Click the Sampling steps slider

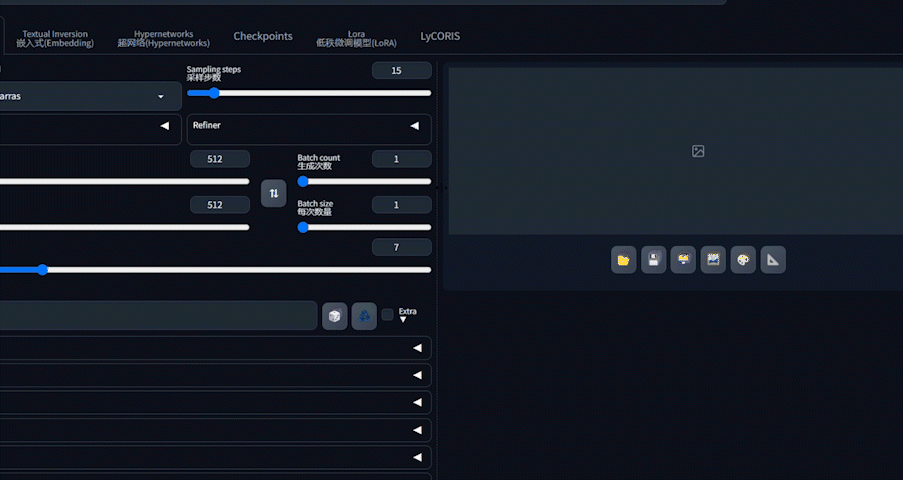pyautogui.click(x=309, y=93)
